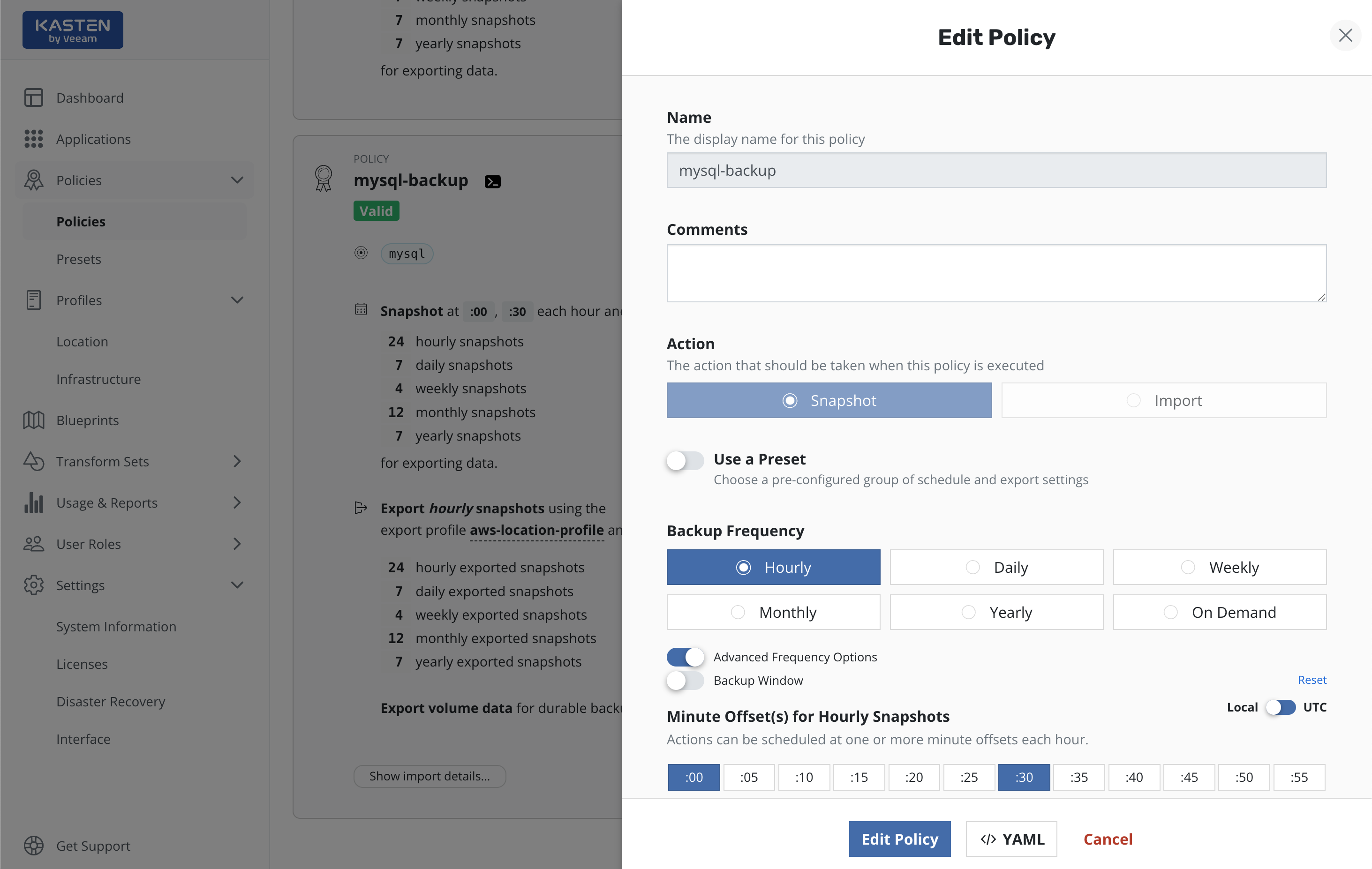Go to Disaster Recovery settings
This screenshot has width=1372, height=869.
(111, 702)
